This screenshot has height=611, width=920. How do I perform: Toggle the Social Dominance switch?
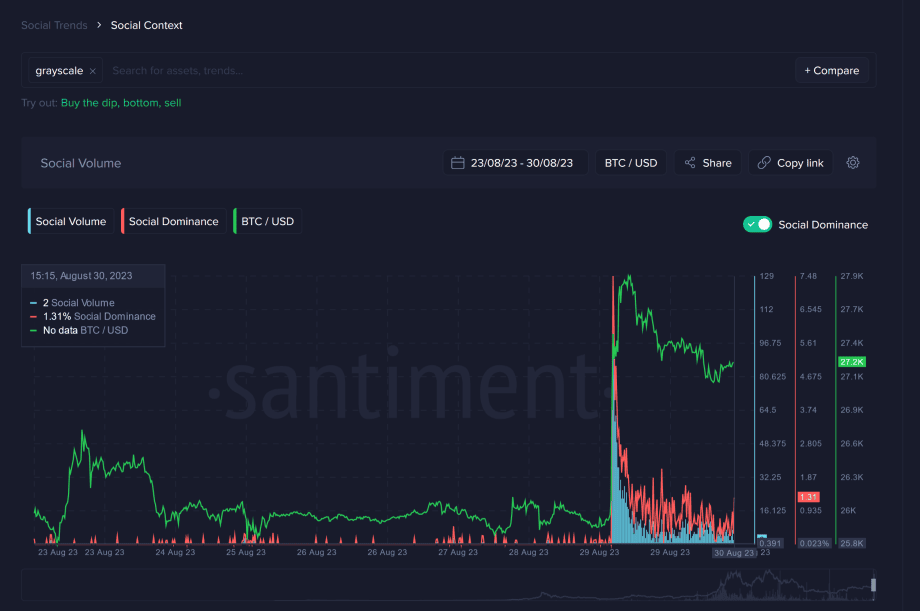tap(757, 224)
